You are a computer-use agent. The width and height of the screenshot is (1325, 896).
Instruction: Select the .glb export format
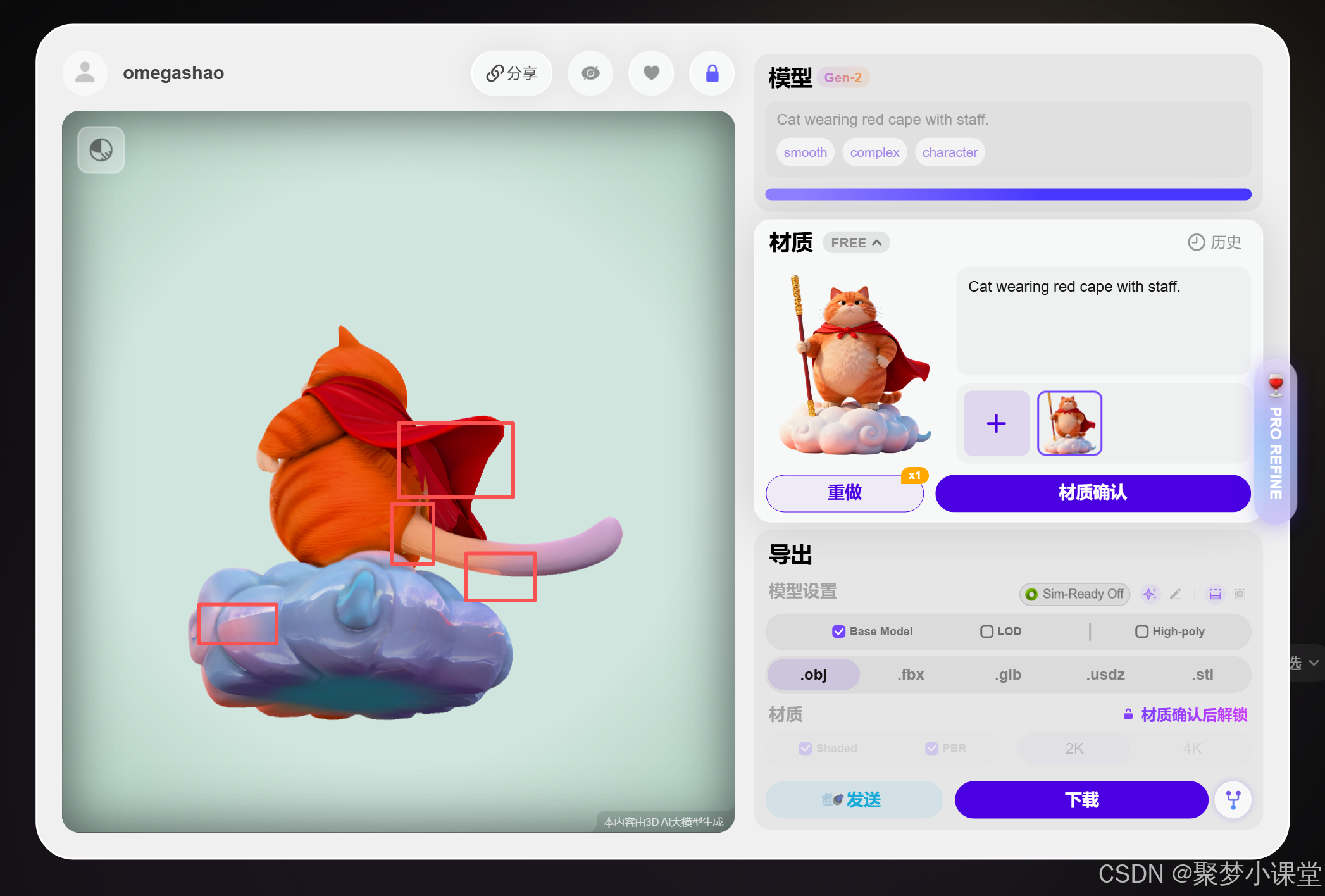tap(1008, 675)
